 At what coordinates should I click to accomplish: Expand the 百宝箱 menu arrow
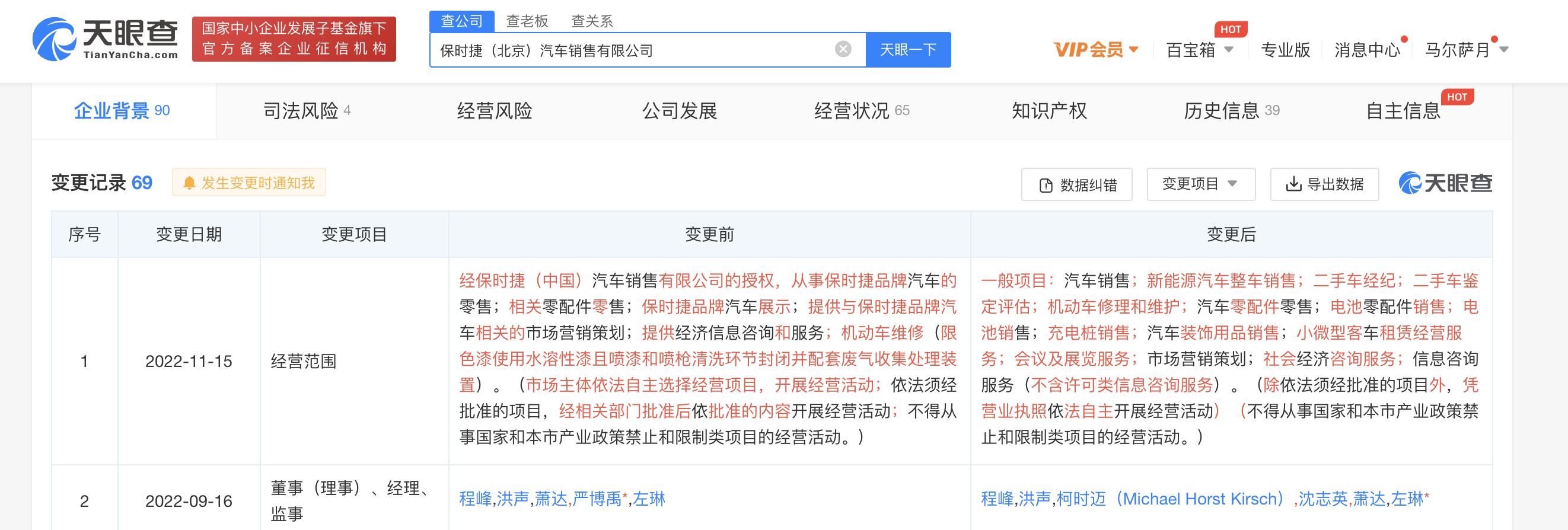[x=1228, y=50]
